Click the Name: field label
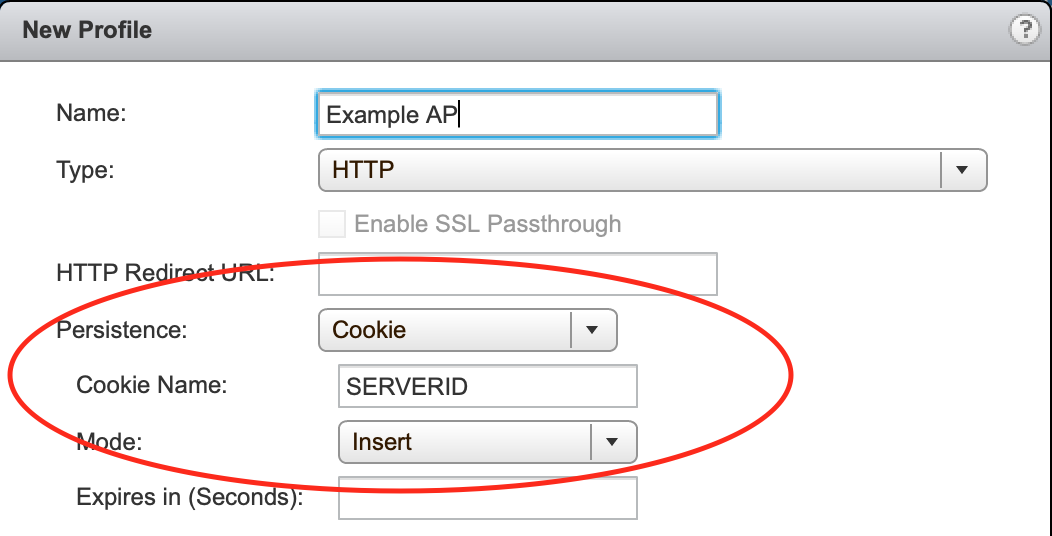 pyautogui.click(x=92, y=113)
